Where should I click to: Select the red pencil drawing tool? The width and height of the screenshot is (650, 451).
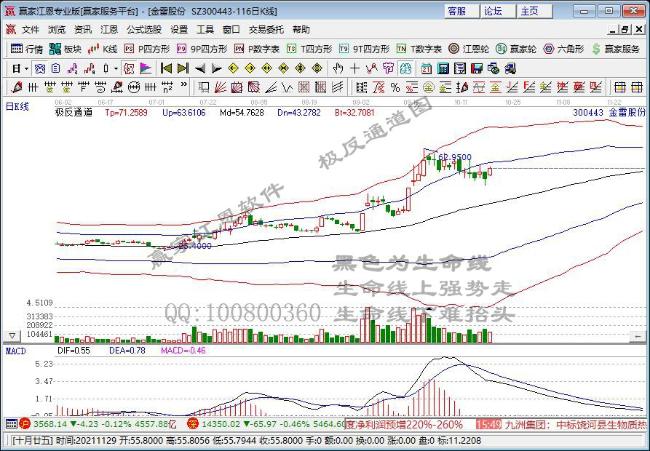pyautogui.click(x=17, y=87)
